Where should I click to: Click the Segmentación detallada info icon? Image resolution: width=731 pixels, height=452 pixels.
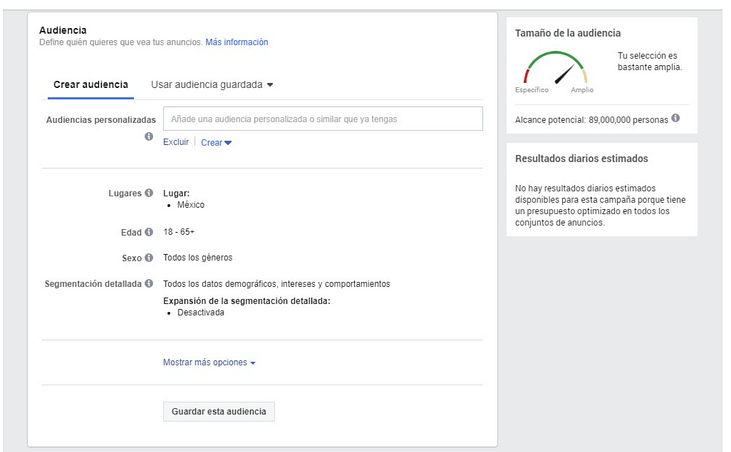click(x=149, y=284)
